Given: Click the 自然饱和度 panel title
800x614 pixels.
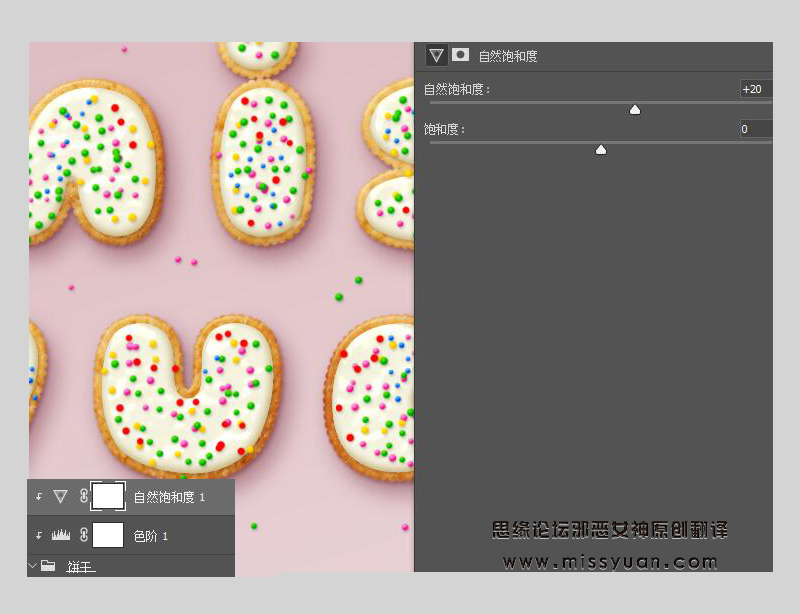Looking at the screenshot, I should click(510, 56).
